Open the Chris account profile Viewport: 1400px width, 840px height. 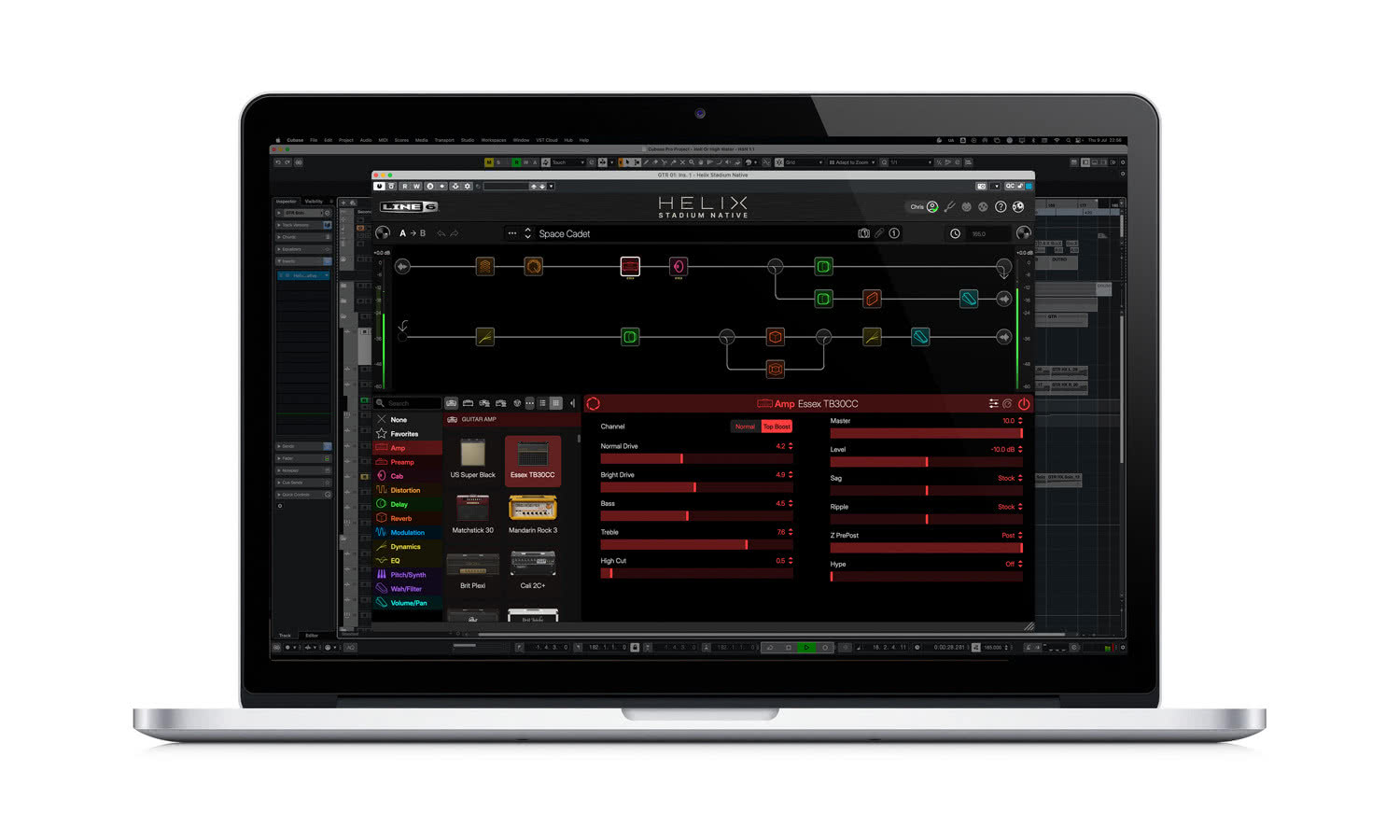tap(924, 207)
